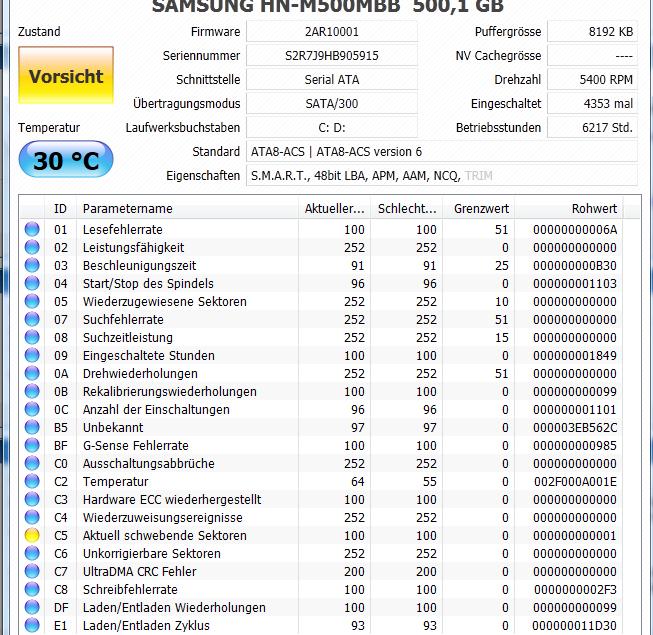
Task: Click raw value 0000000002F3
Action: click(x=575, y=590)
